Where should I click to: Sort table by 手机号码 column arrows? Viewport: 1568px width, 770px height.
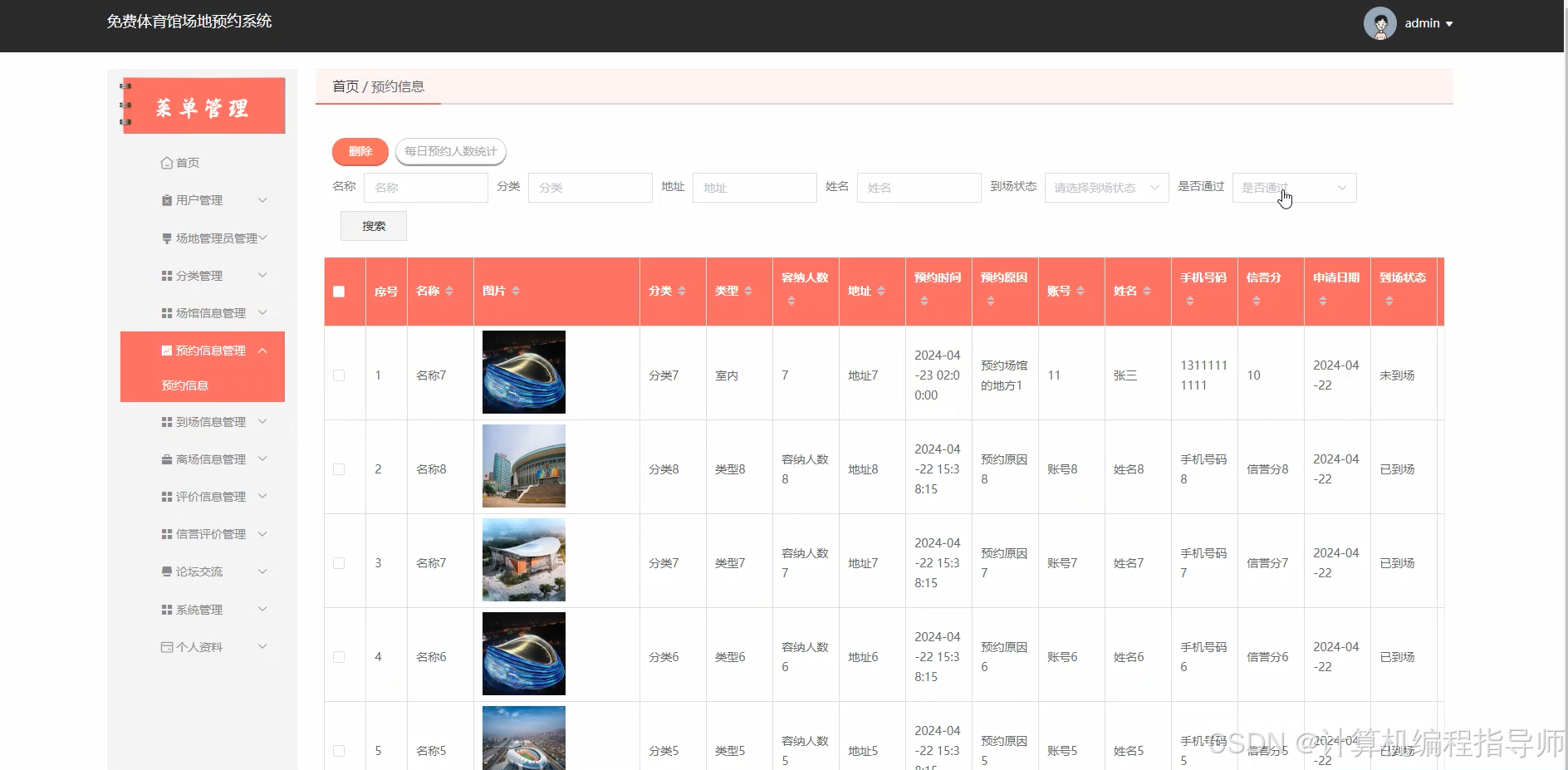pyautogui.click(x=1190, y=301)
